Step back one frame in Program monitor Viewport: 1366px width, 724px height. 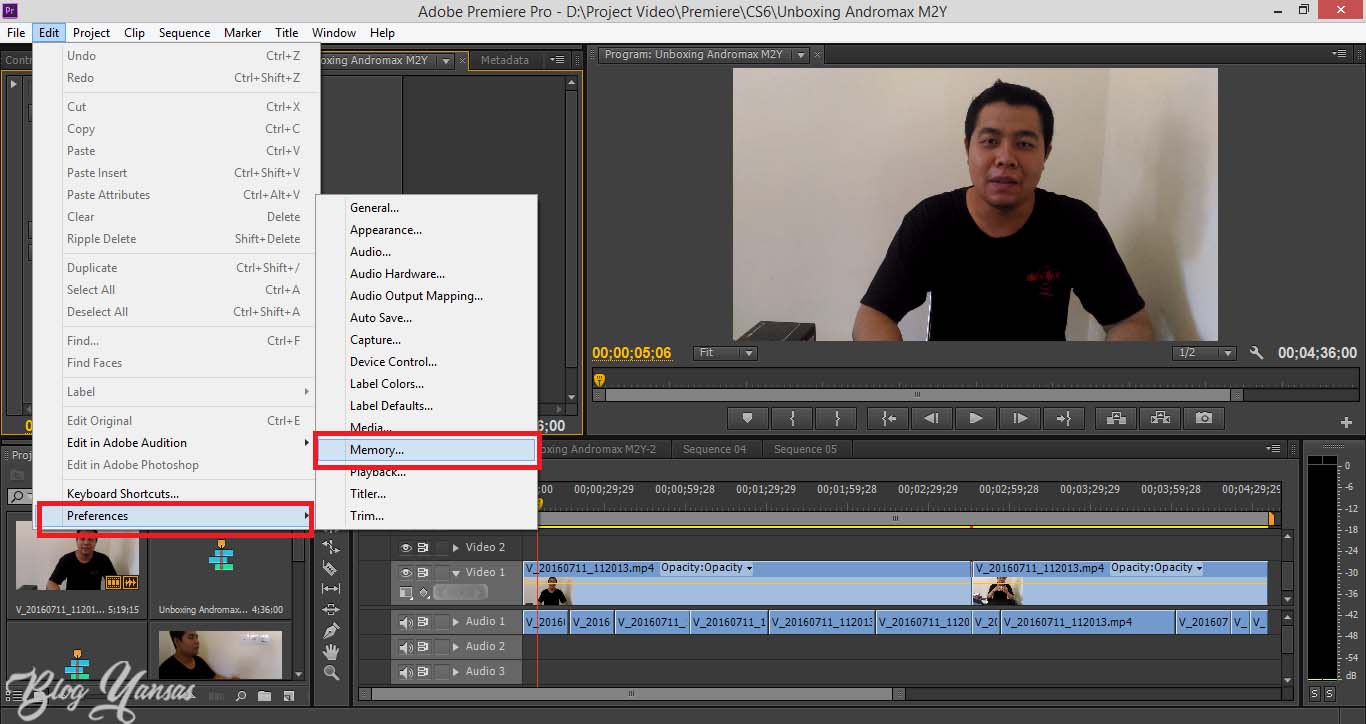pyautogui.click(x=931, y=418)
